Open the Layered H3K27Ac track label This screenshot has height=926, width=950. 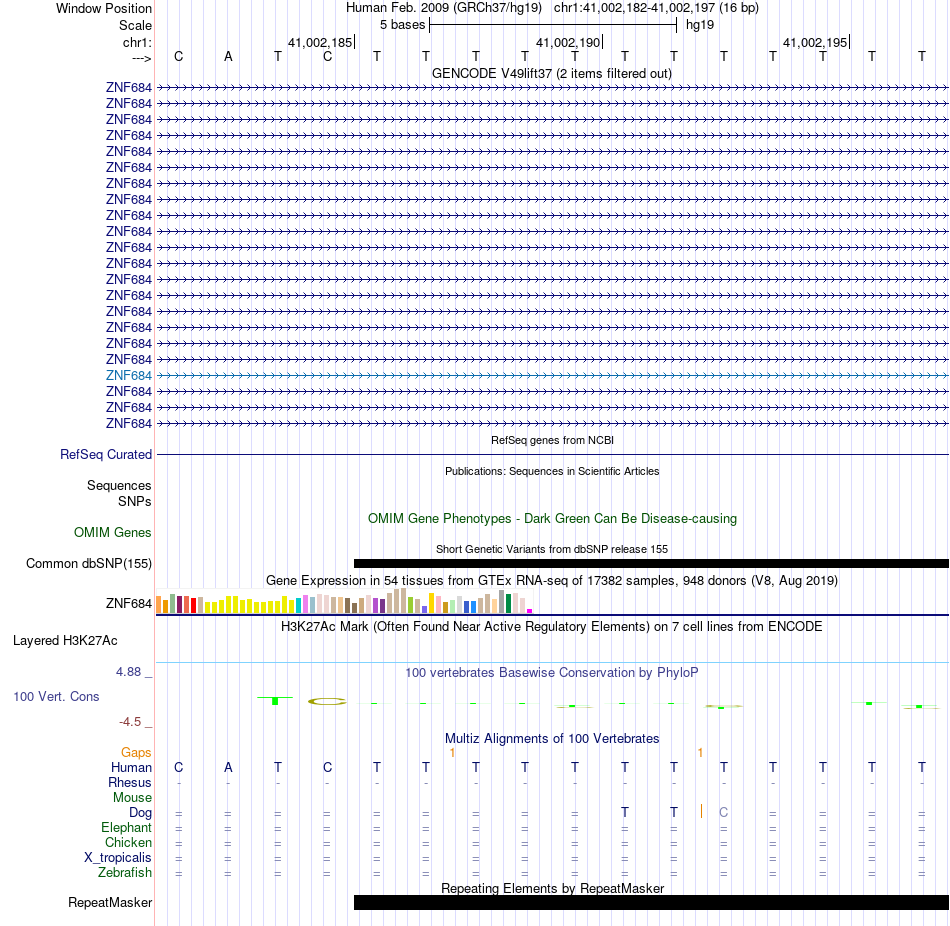click(x=65, y=641)
